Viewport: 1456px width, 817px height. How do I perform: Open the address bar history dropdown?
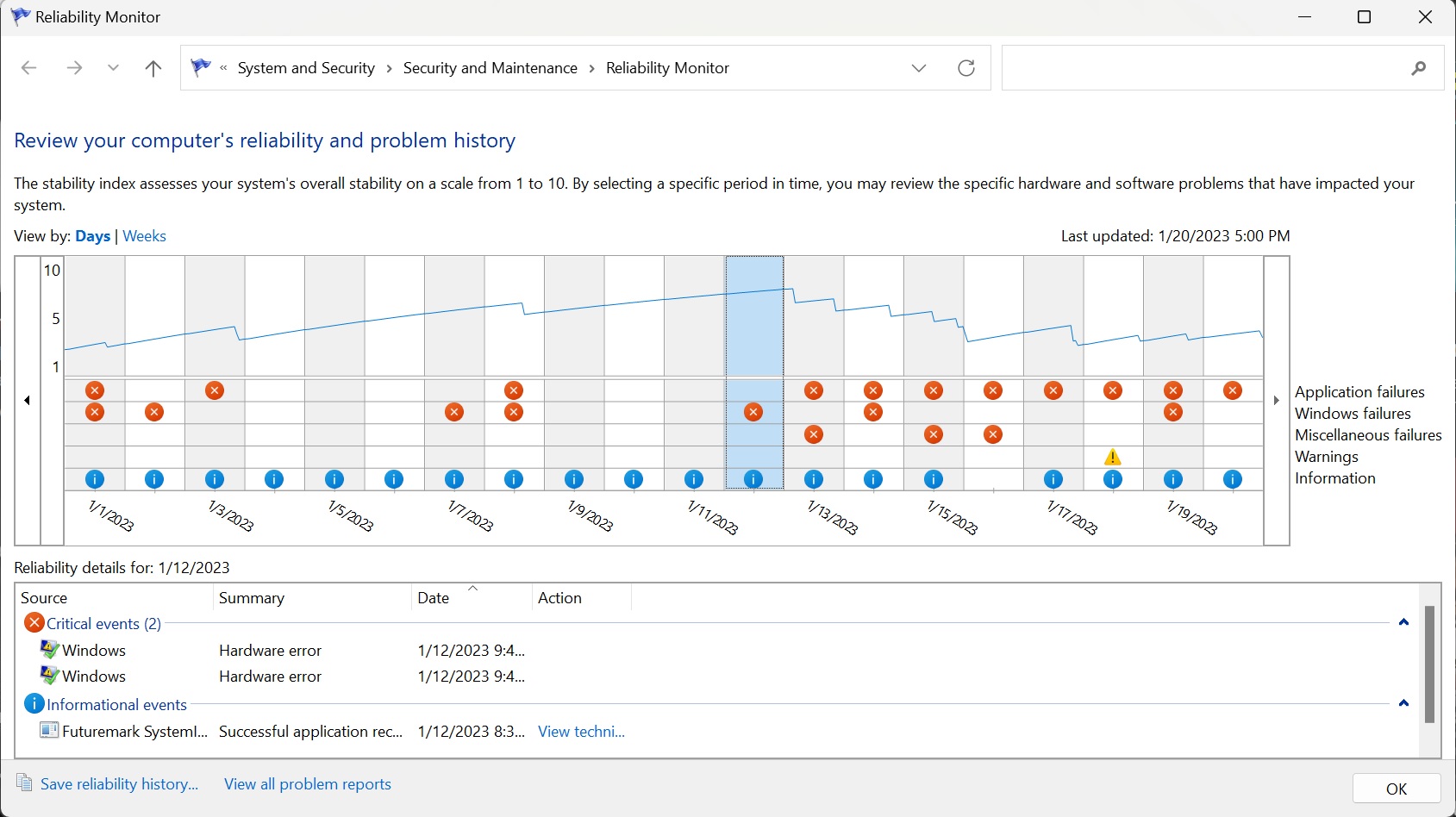click(919, 68)
